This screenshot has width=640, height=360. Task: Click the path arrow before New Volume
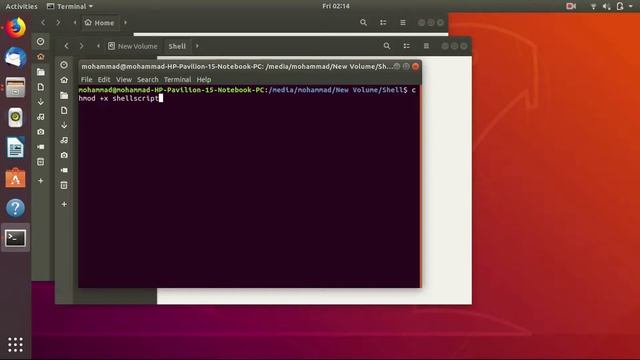click(x=98, y=46)
